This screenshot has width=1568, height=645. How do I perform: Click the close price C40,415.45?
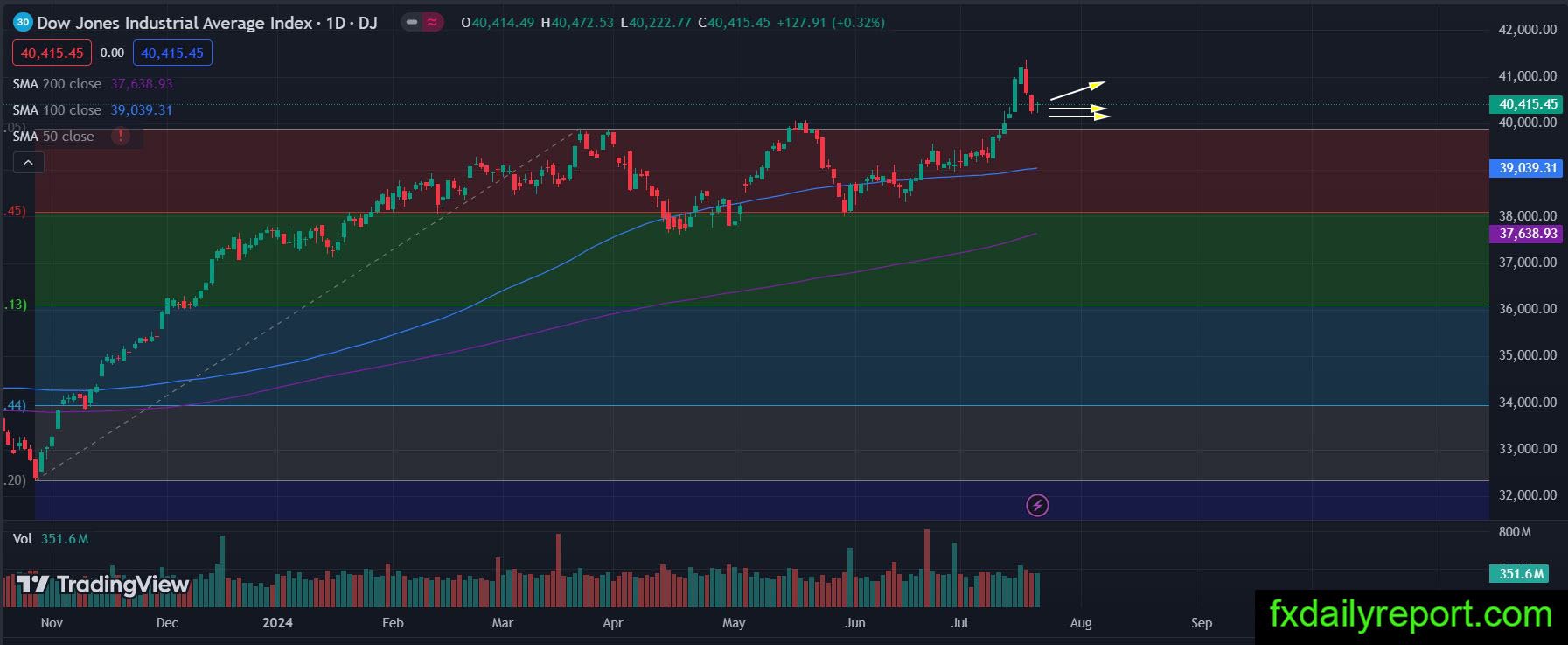coord(735,23)
